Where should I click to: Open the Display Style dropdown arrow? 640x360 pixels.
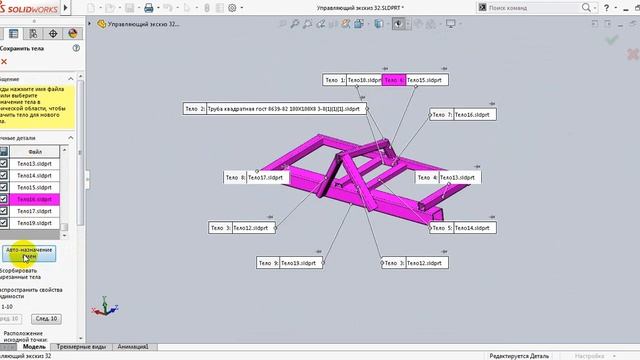pos(387,24)
